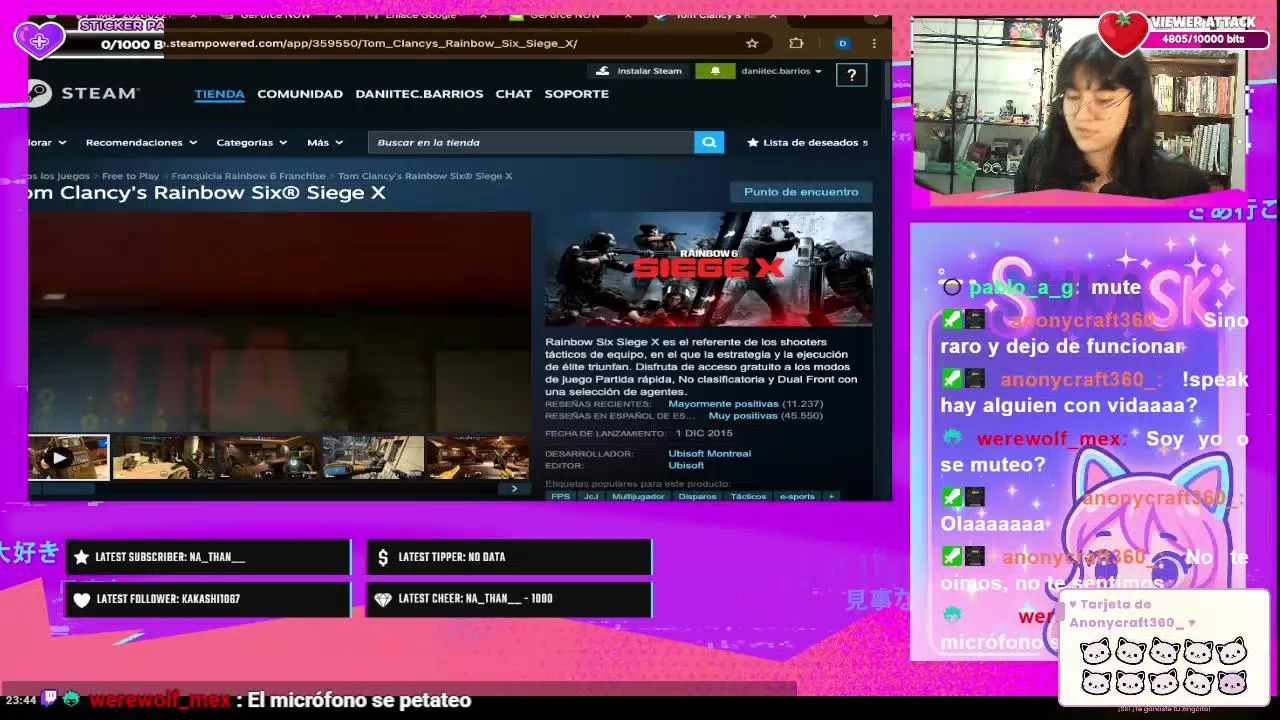The height and width of the screenshot is (720, 1280).
Task: Click the green notification bell
Action: 714,71
